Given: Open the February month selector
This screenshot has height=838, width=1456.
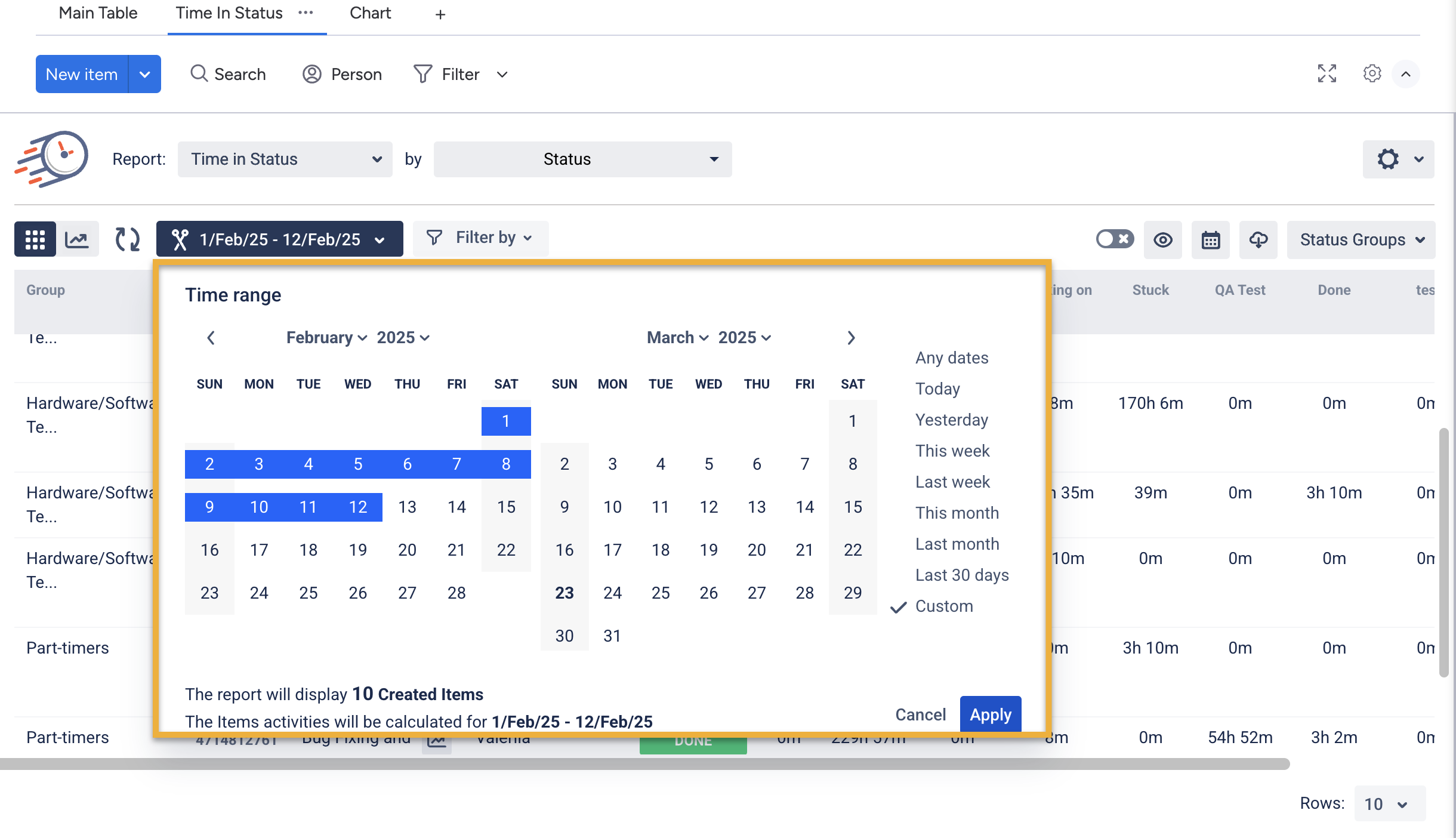Looking at the screenshot, I should coord(326,338).
